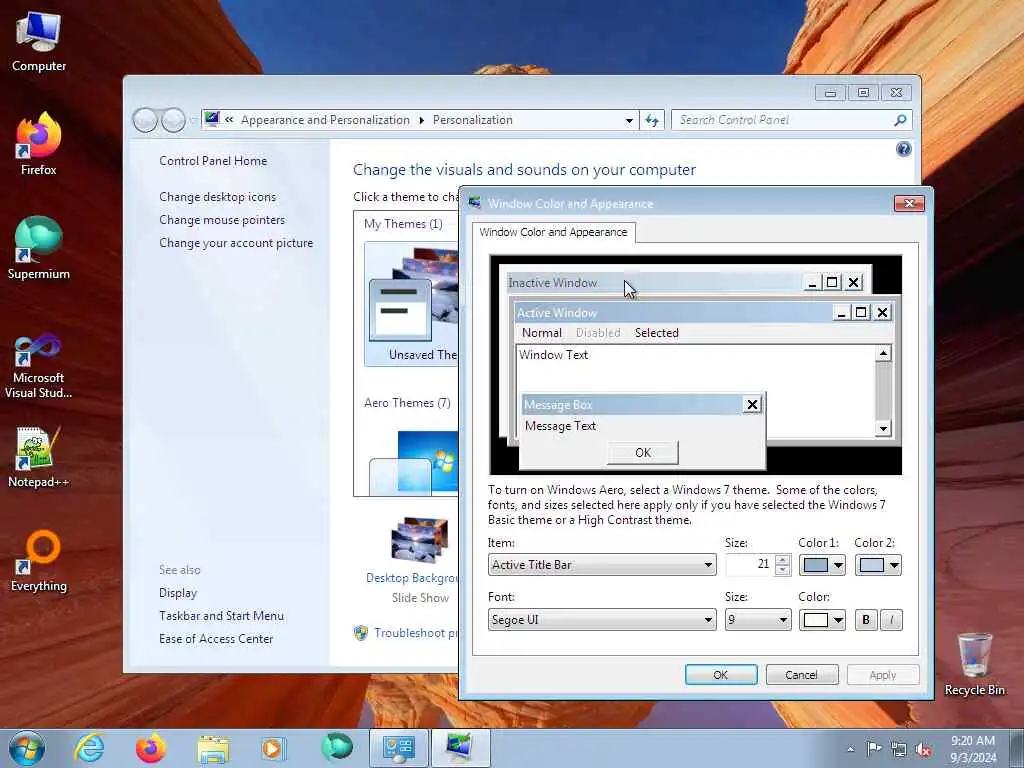Open the Windows Start button

(27, 748)
